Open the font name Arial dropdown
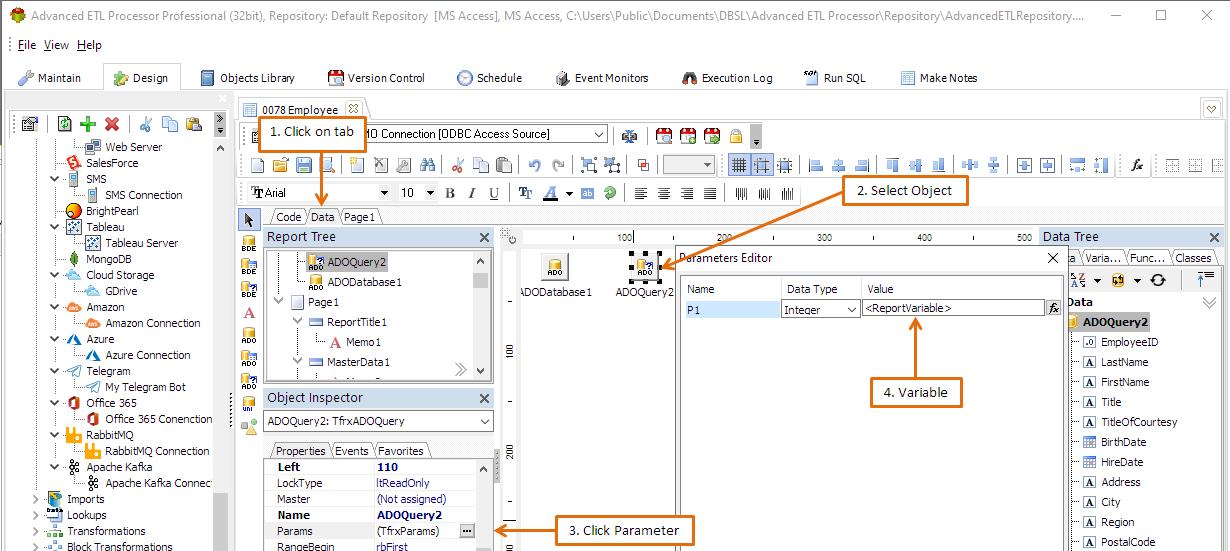This screenshot has height=551, width=1230. pos(385,193)
